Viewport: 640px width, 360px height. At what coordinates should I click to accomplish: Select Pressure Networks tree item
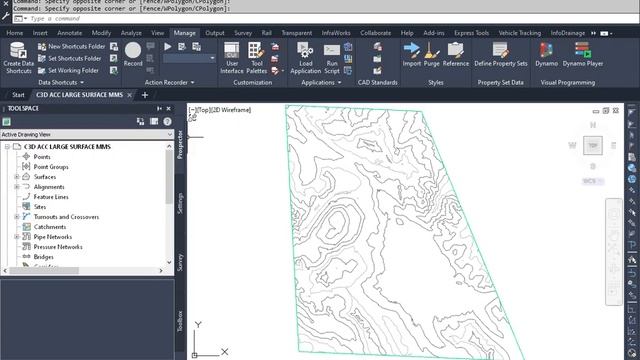(58, 247)
